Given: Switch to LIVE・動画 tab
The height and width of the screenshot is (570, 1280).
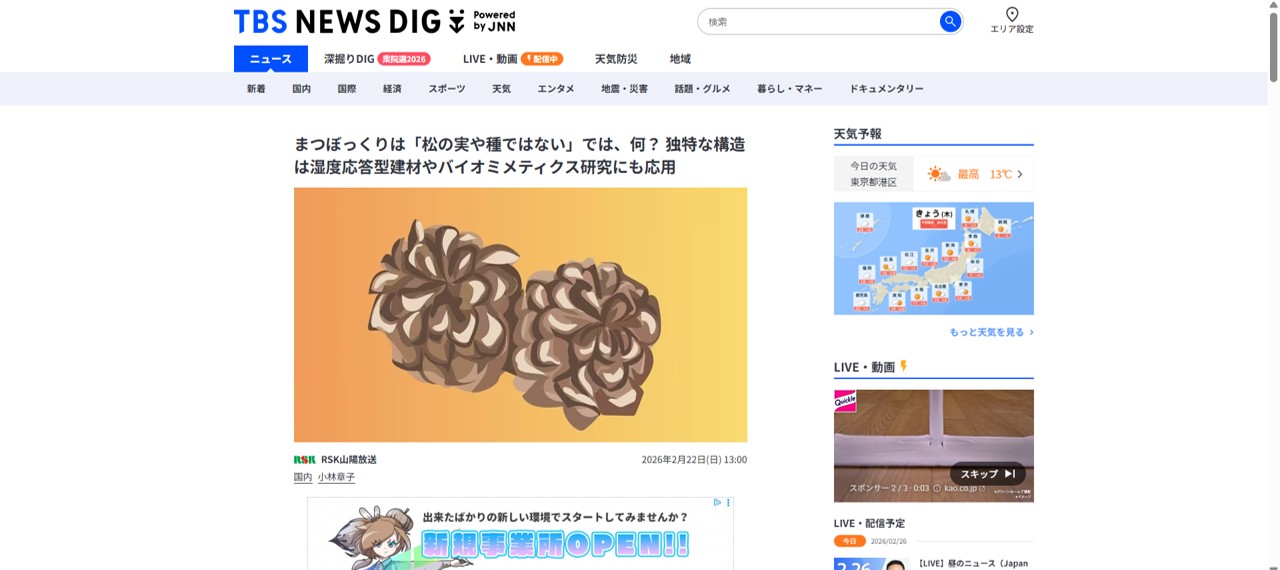Looking at the screenshot, I should coord(512,59).
